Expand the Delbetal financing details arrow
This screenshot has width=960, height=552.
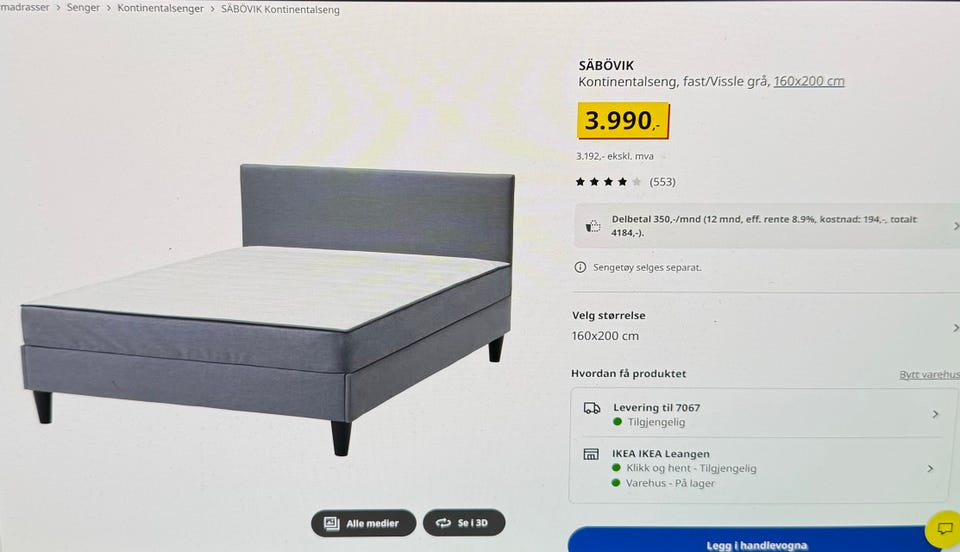coord(956,226)
